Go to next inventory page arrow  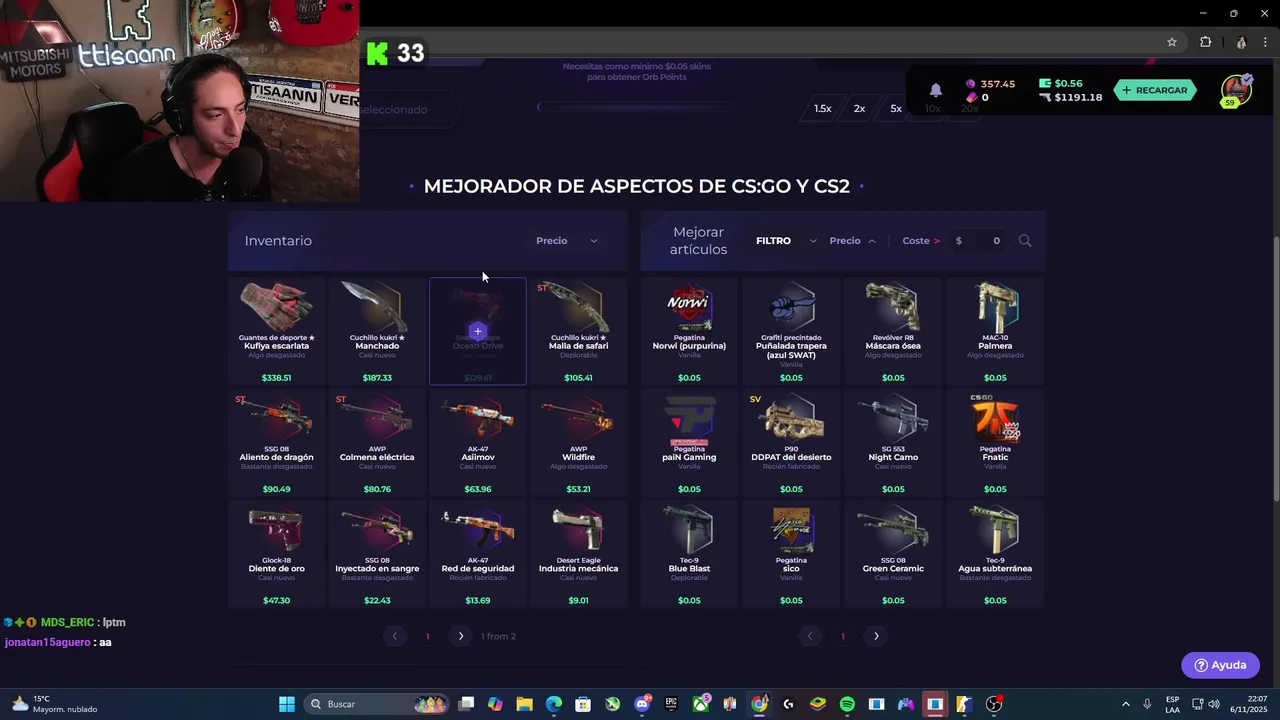[461, 636]
